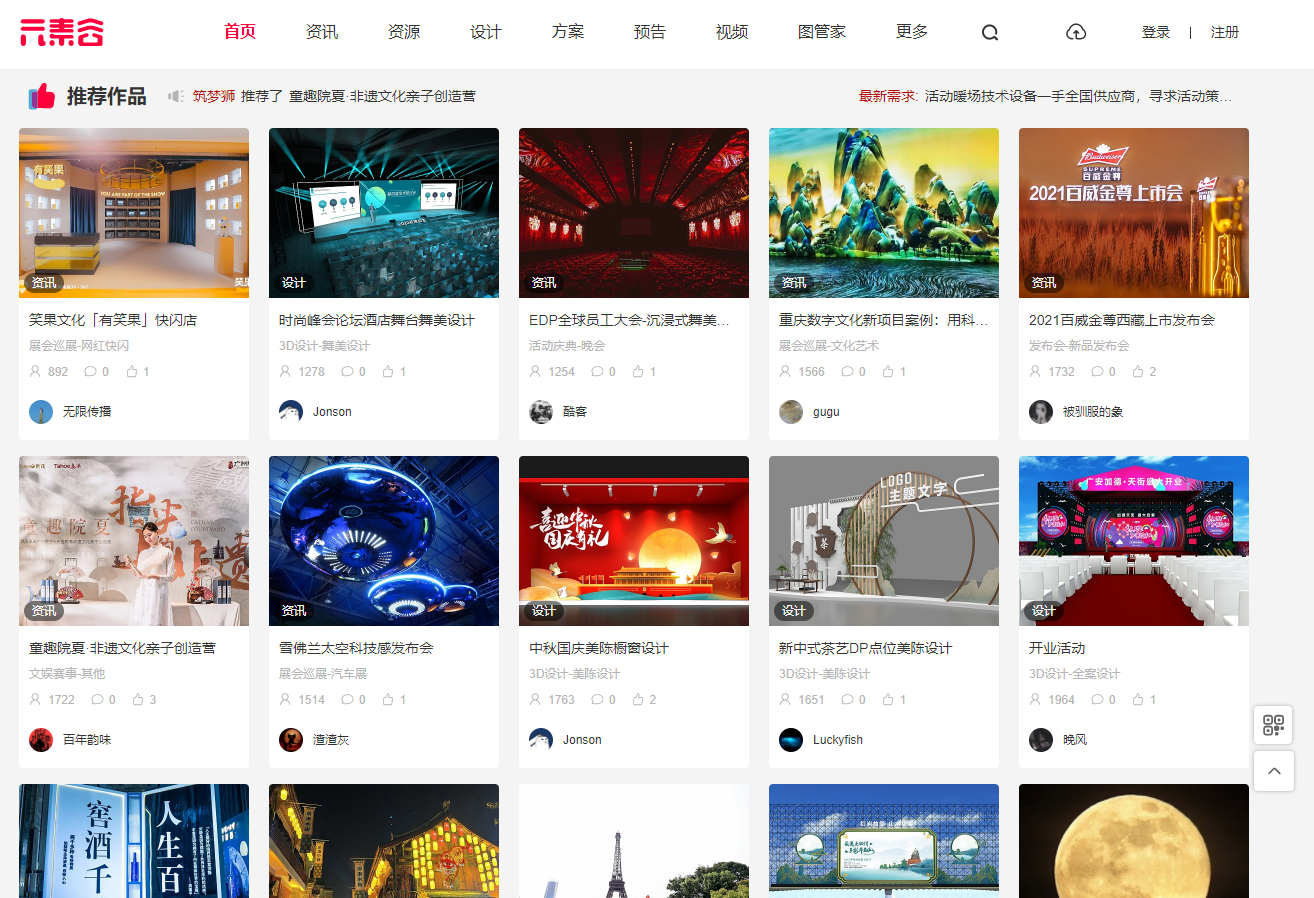Click the 元素谷 site logo
The image size is (1314, 898).
[62, 32]
